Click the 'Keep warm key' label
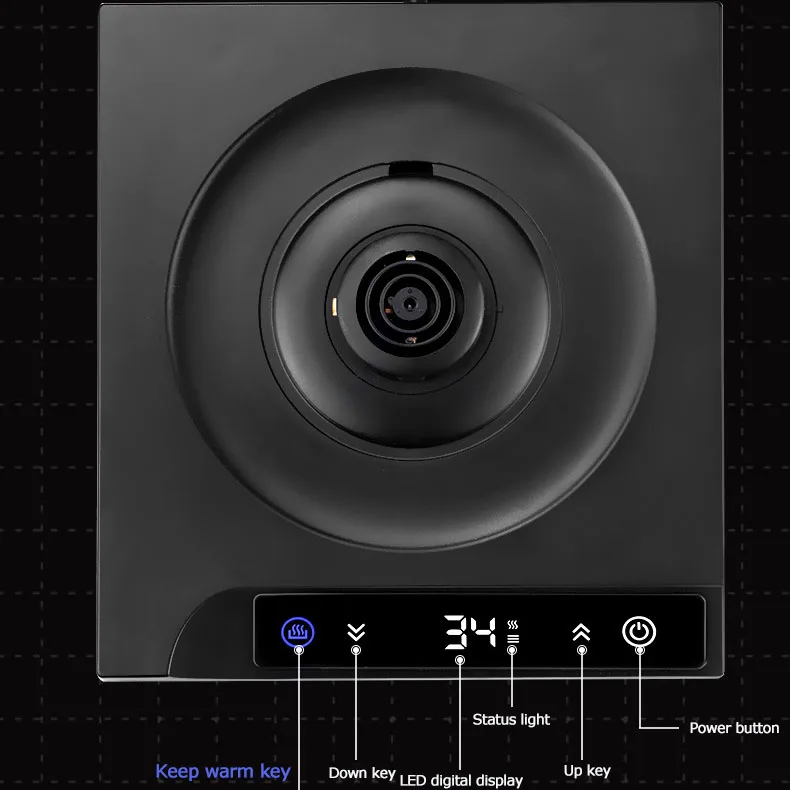Image resolution: width=790 pixels, height=790 pixels. [x=223, y=771]
